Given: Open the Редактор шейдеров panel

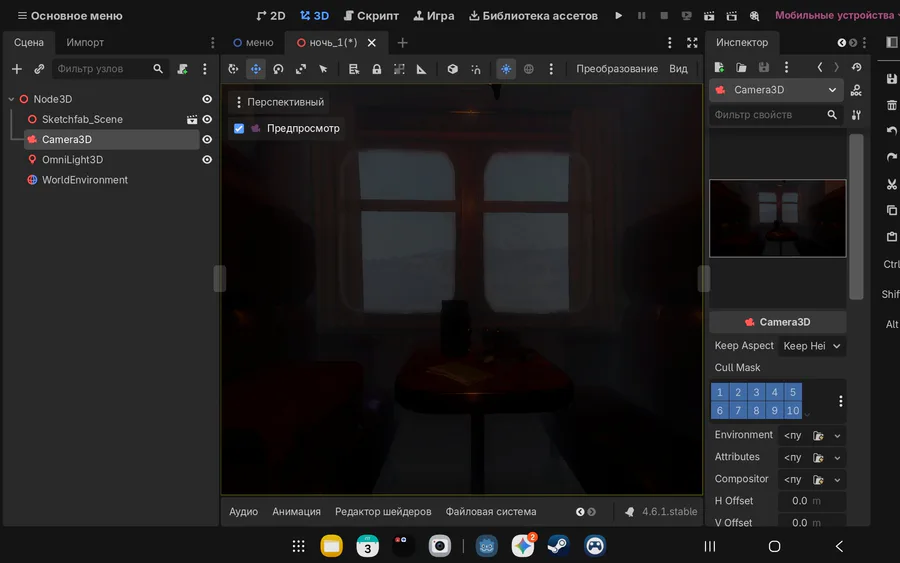Looking at the screenshot, I should (x=383, y=511).
